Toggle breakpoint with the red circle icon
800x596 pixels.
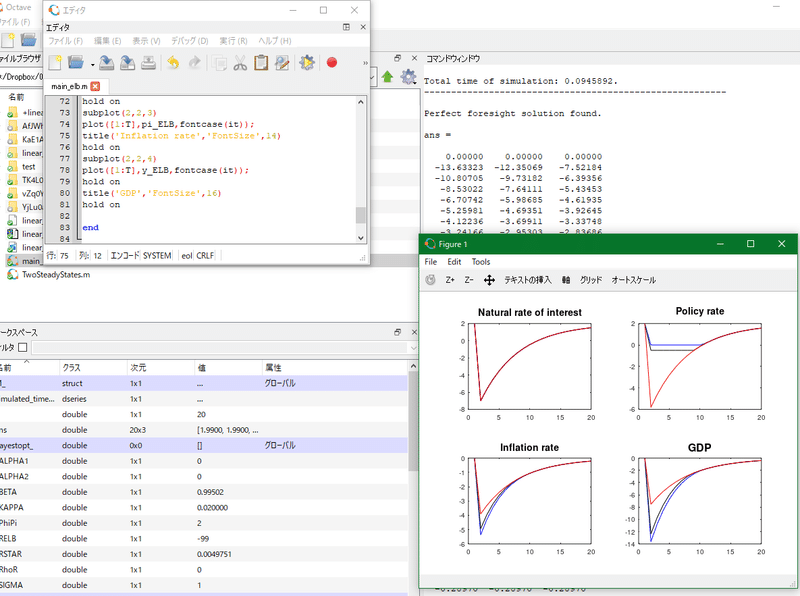click(332, 63)
